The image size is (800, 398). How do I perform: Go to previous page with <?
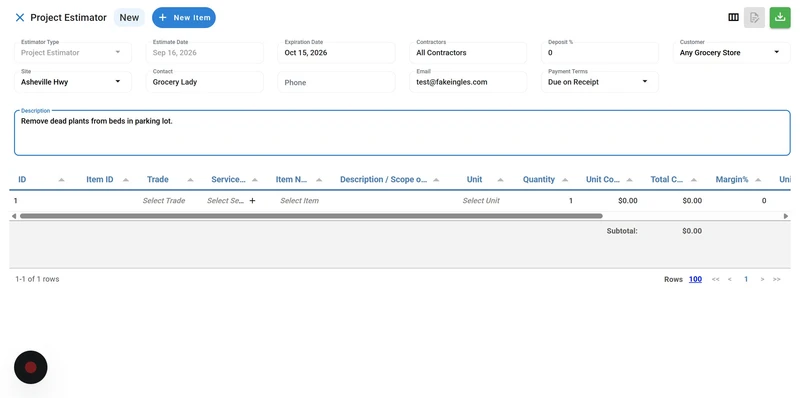click(x=730, y=279)
